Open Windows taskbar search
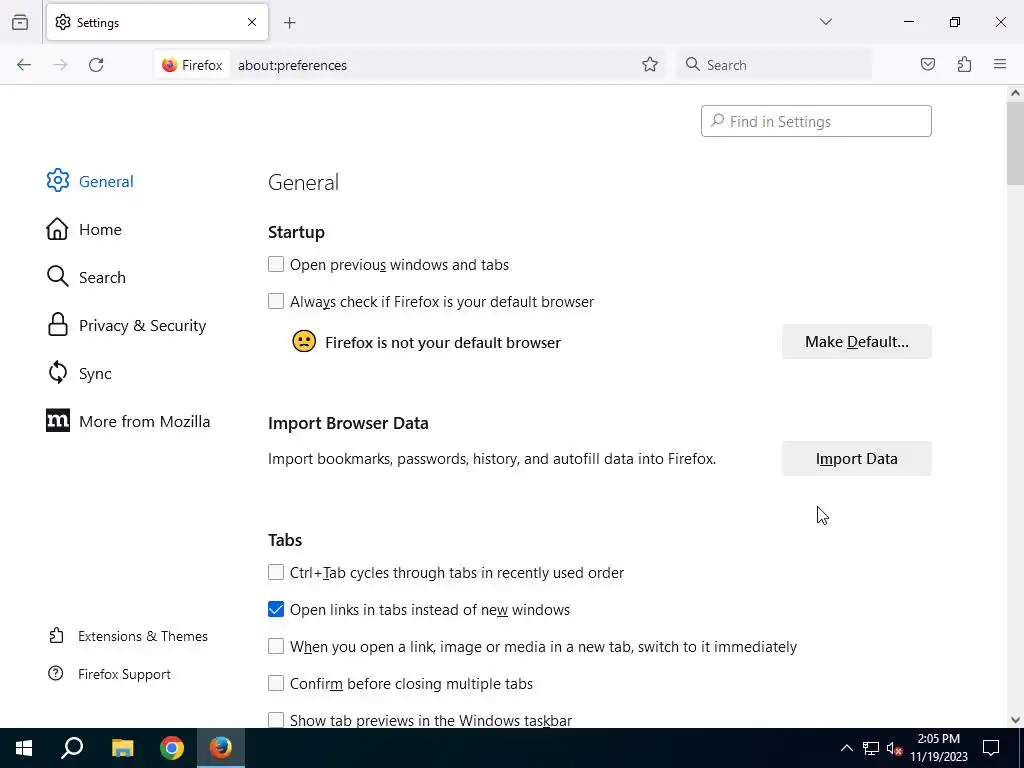 coord(72,748)
